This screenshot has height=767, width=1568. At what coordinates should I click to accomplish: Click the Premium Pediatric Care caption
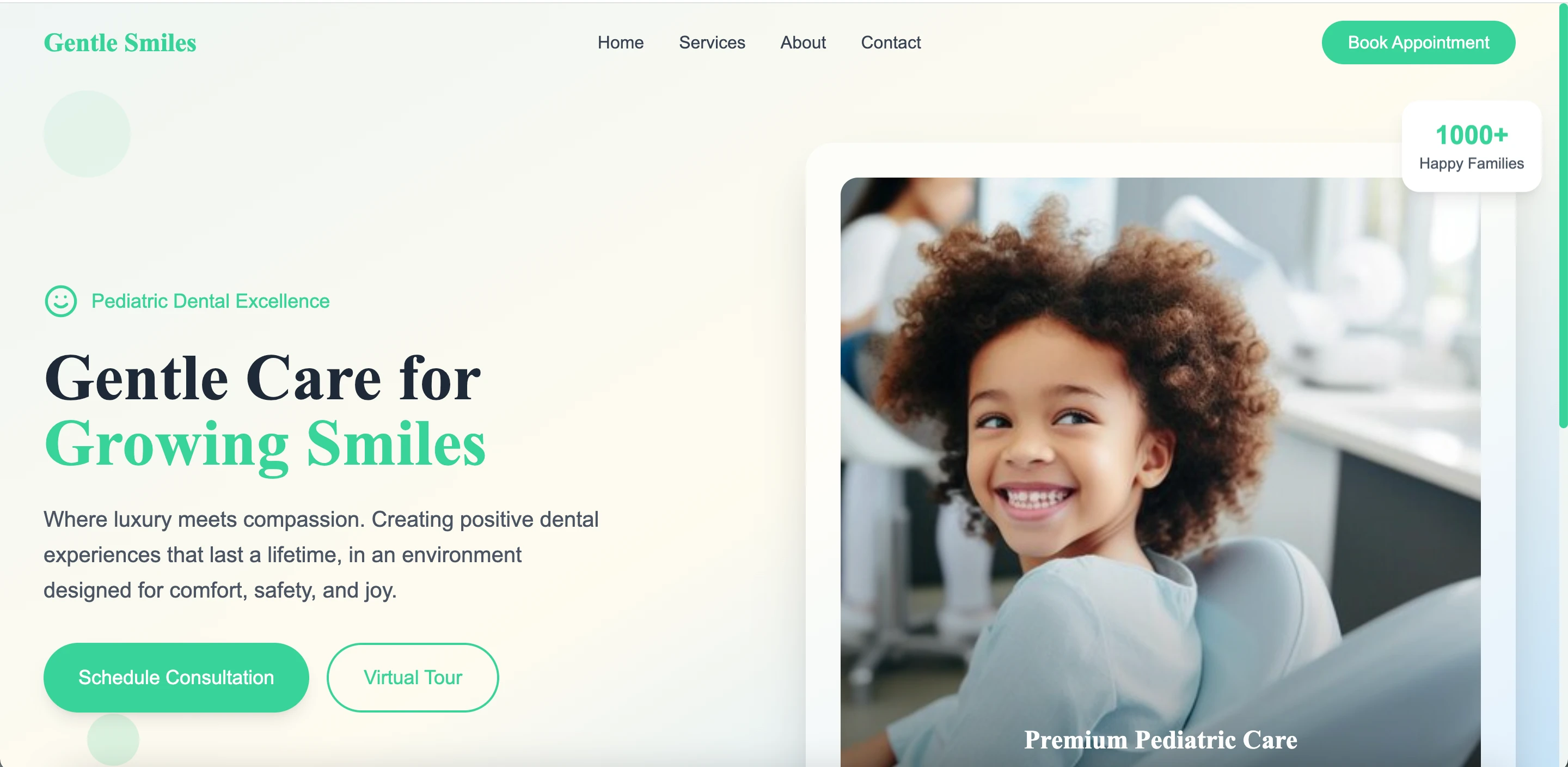pos(1160,740)
